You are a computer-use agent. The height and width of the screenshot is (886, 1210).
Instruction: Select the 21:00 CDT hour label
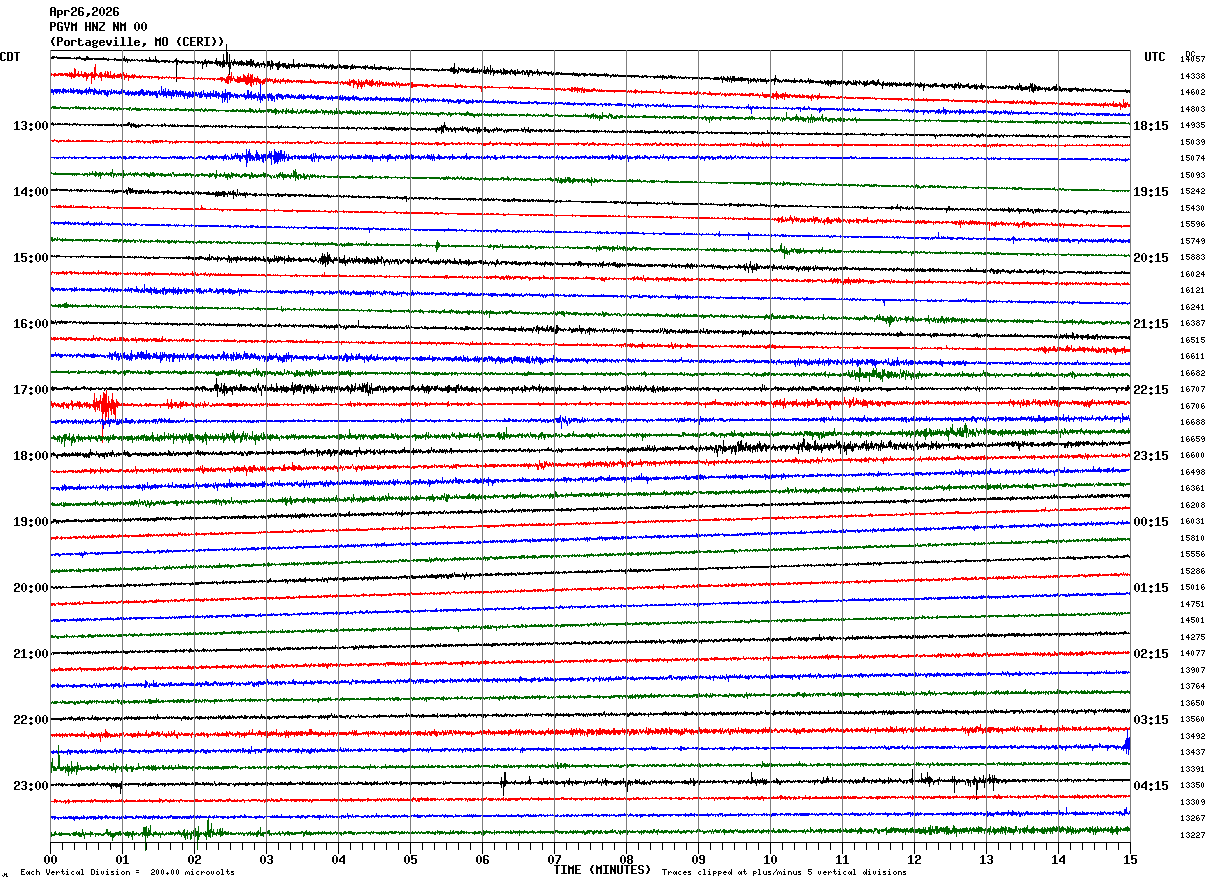31,654
